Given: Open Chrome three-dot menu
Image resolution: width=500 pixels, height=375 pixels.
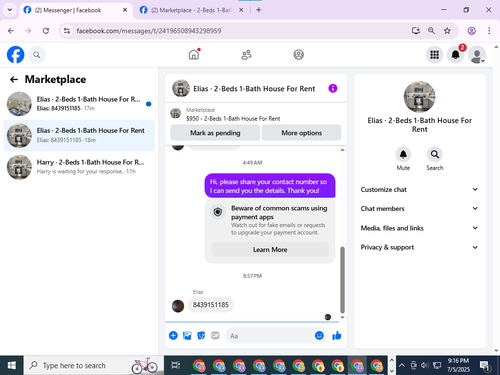Looking at the screenshot, I should point(489,31).
